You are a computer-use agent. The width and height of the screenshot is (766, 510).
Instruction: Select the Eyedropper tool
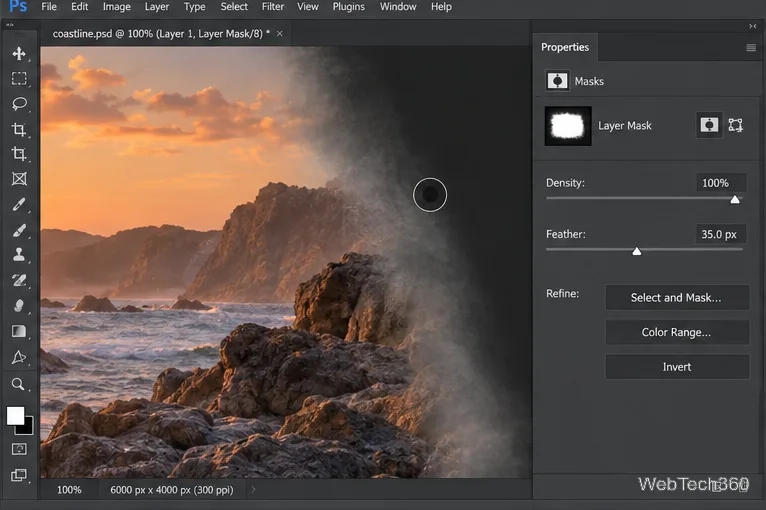[x=19, y=204]
